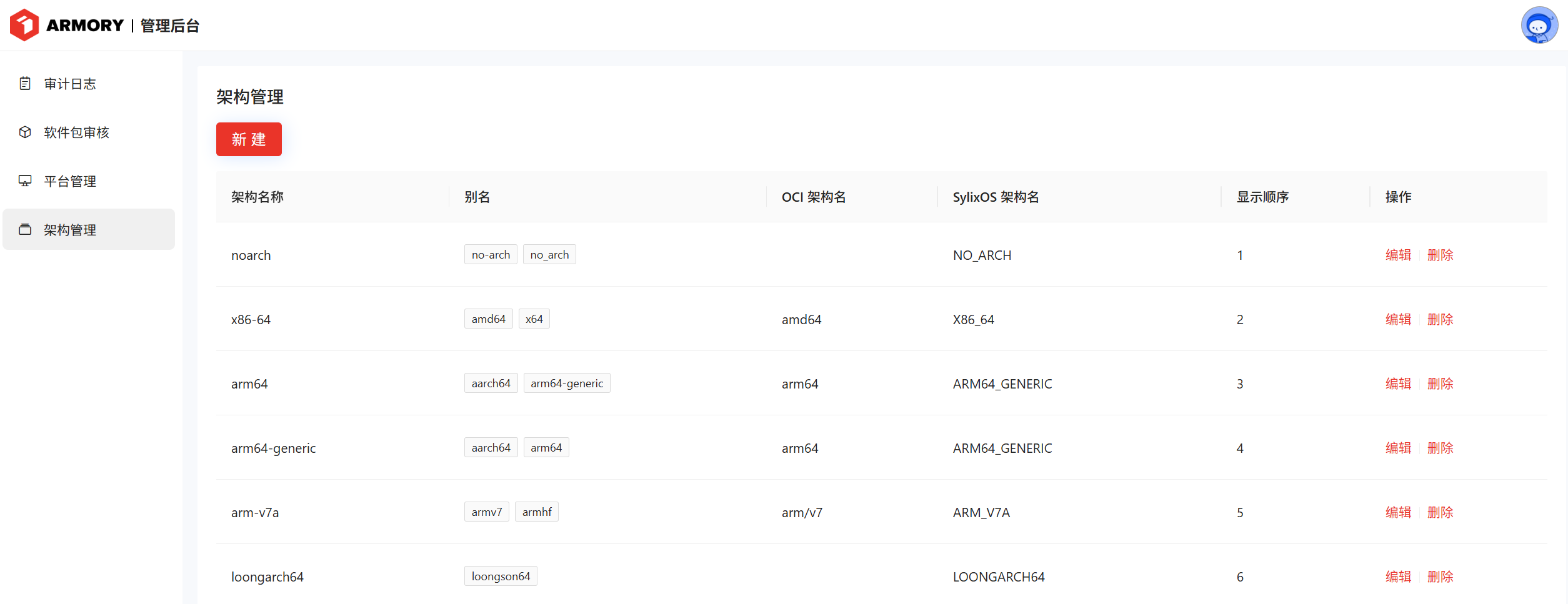Click the platform management monitor icon
The image size is (1568, 604).
click(x=25, y=181)
